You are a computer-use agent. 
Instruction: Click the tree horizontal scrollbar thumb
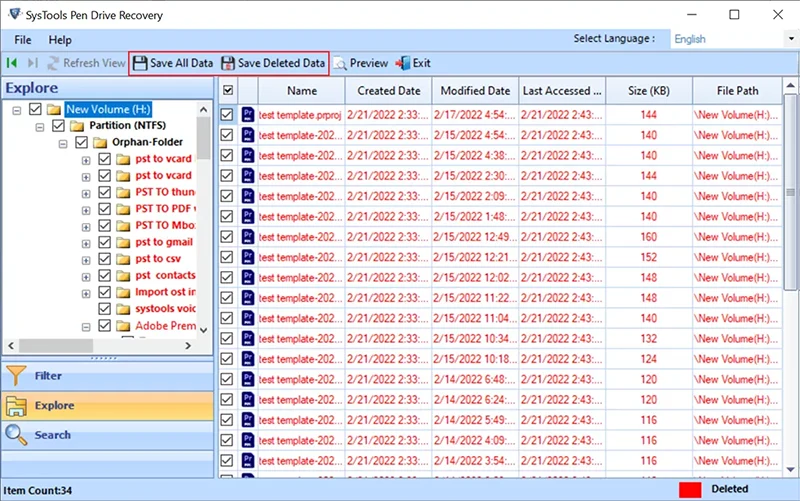pyautogui.click(x=56, y=345)
